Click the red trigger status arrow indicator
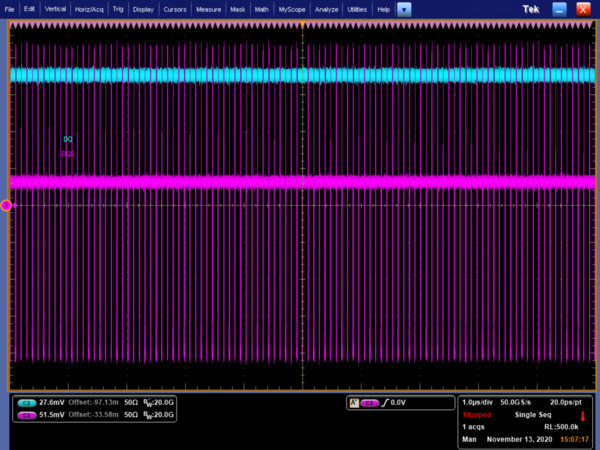The height and width of the screenshot is (450, 600). (x=583, y=415)
